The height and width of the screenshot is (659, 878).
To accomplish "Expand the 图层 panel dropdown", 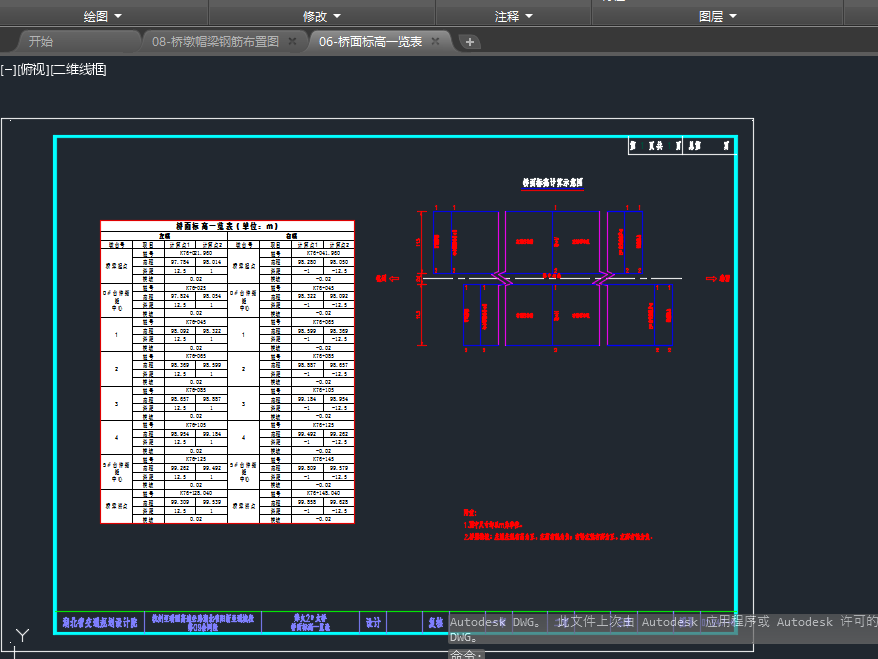I will tap(718, 16).
